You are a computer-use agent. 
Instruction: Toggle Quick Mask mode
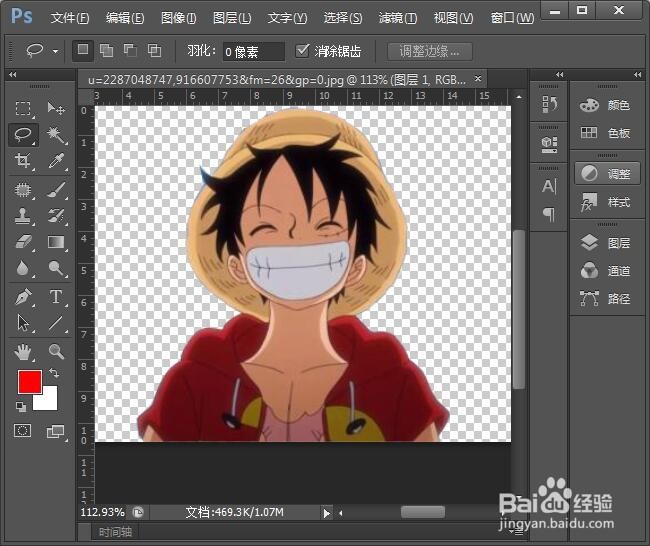[22, 430]
